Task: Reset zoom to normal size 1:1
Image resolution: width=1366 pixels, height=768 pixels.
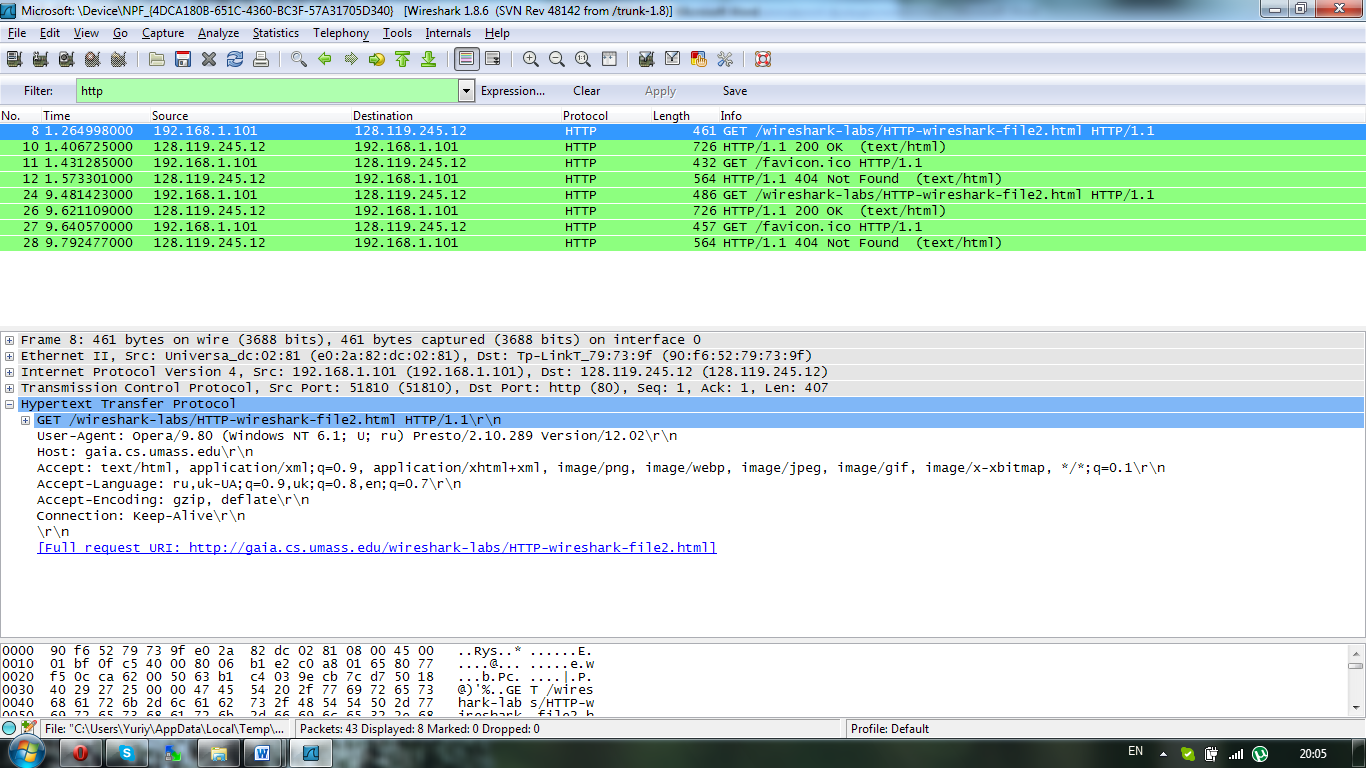Action: click(583, 59)
